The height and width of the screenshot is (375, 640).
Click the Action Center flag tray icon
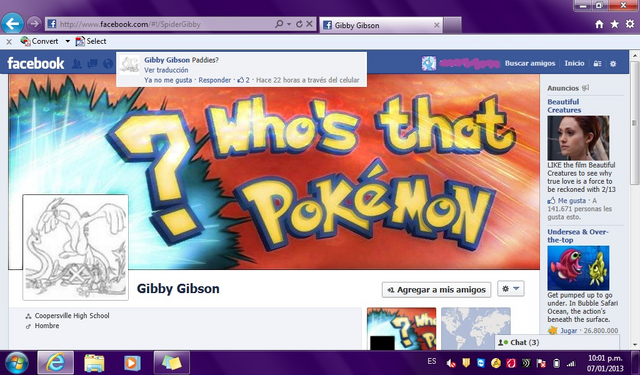(541, 363)
